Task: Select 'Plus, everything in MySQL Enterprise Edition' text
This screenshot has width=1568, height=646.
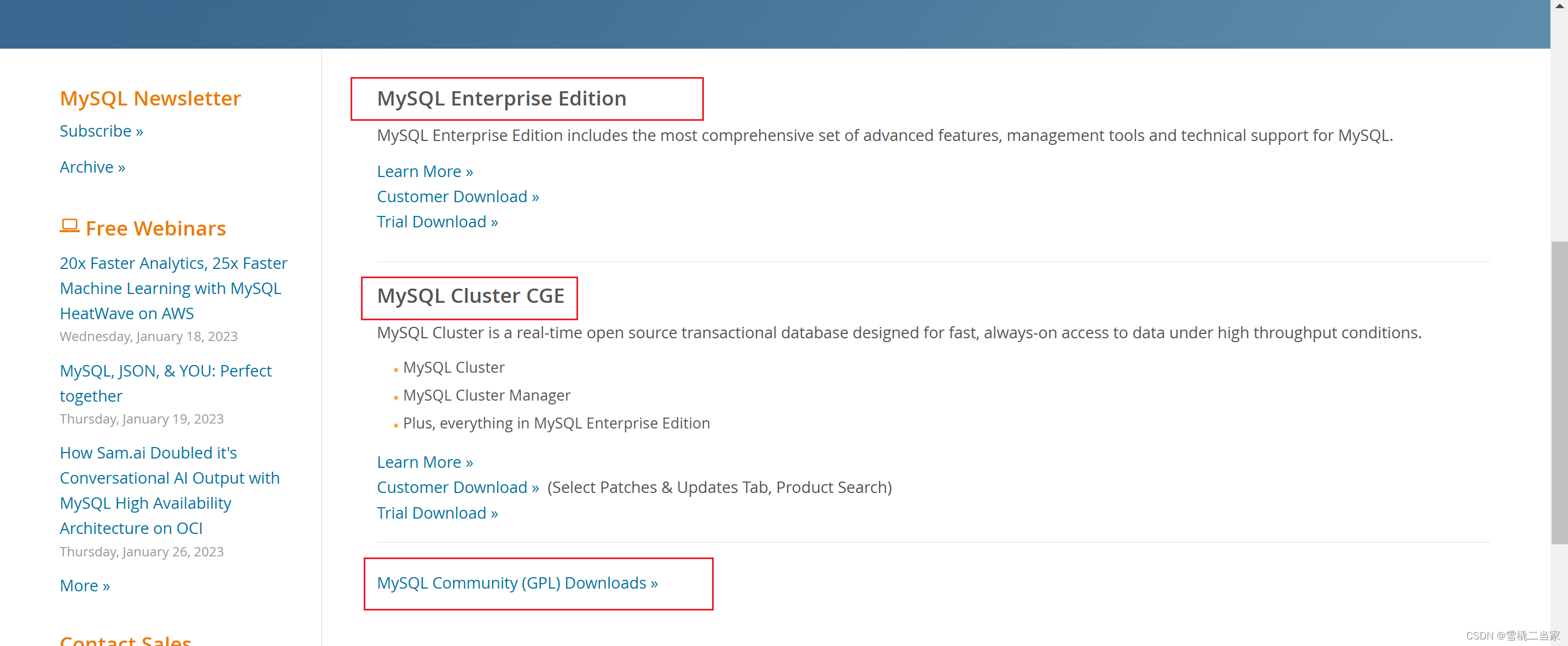Action: (556, 424)
